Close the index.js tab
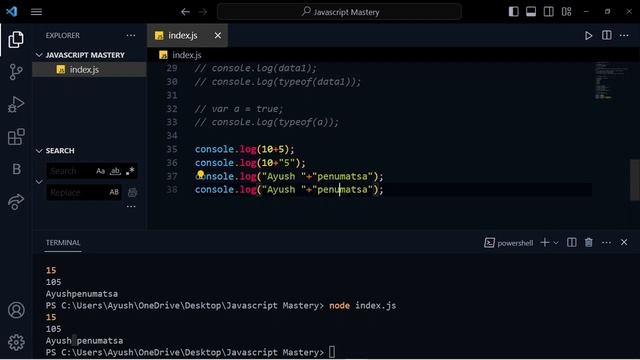 tap(218, 36)
